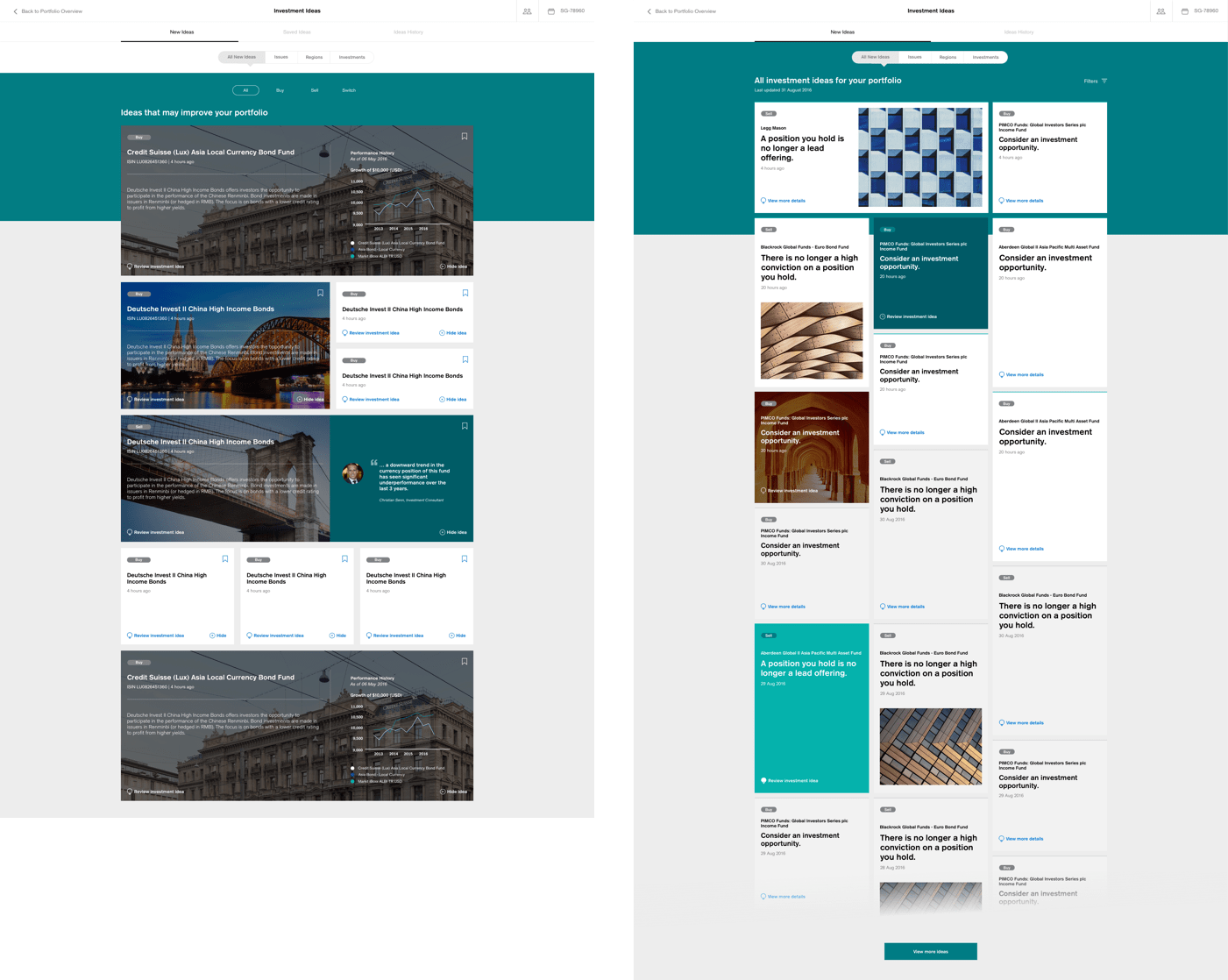Click the back arrow in the left screen header
1228x980 pixels.
coord(15,11)
